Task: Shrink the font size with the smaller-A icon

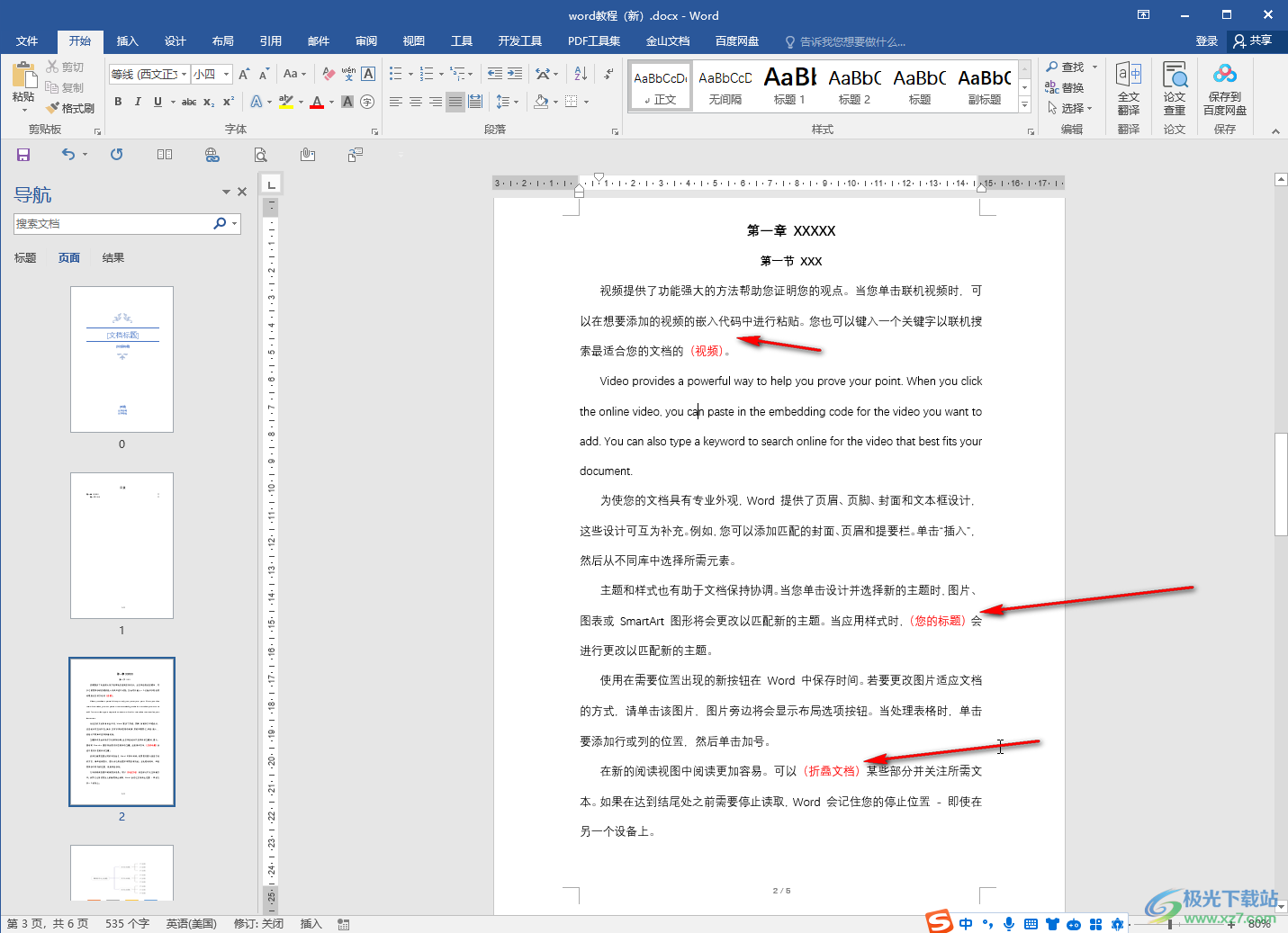Action: [264, 74]
